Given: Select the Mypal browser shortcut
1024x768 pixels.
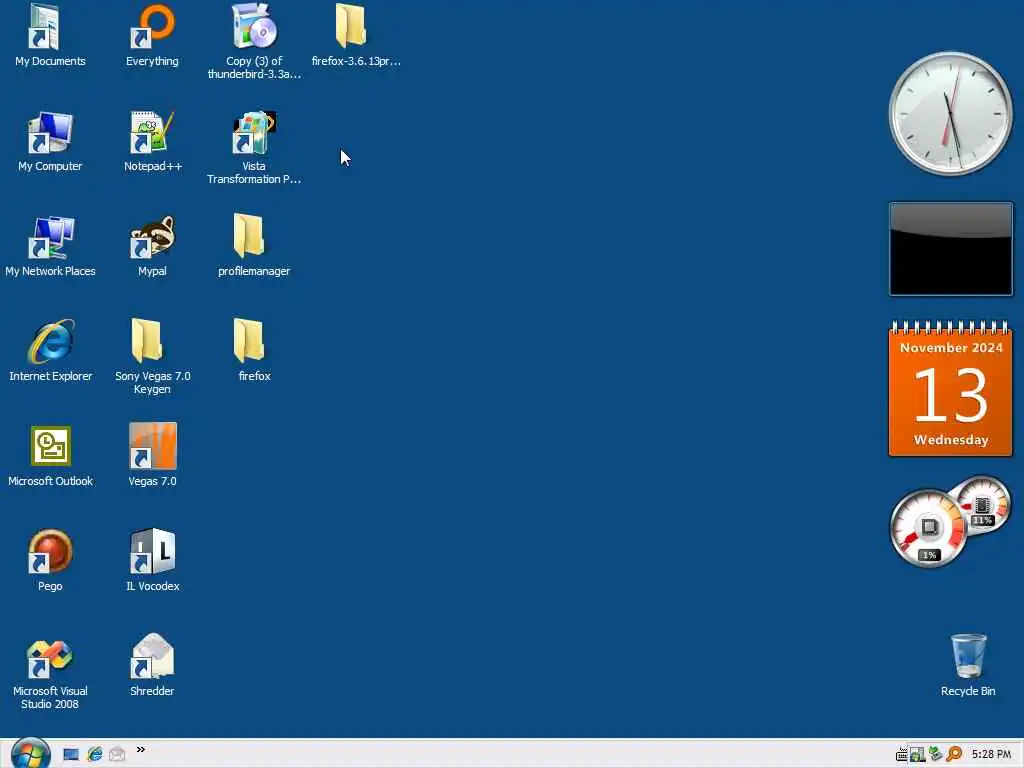Looking at the screenshot, I should click(x=152, y=246).
